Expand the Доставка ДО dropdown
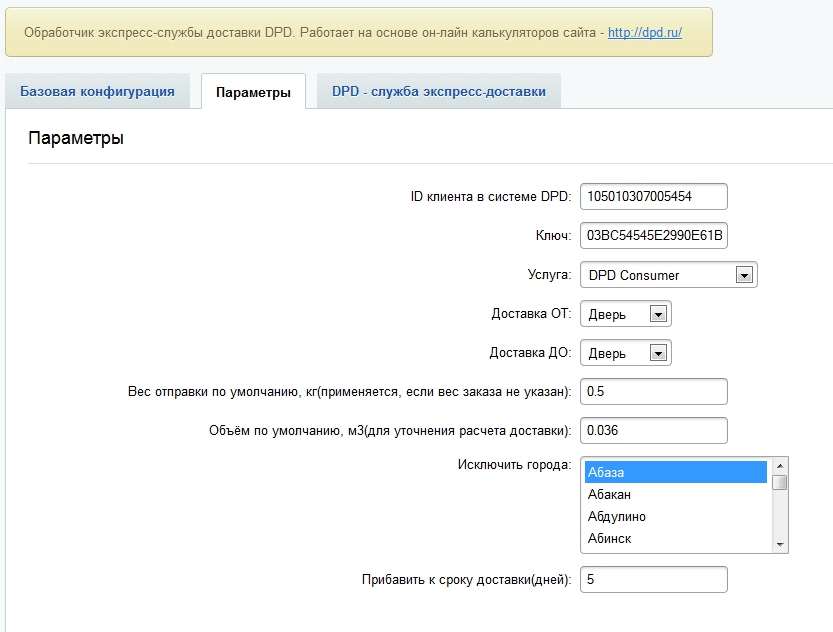The width and height of the screenshot is (833, 632). pos(657,352)
